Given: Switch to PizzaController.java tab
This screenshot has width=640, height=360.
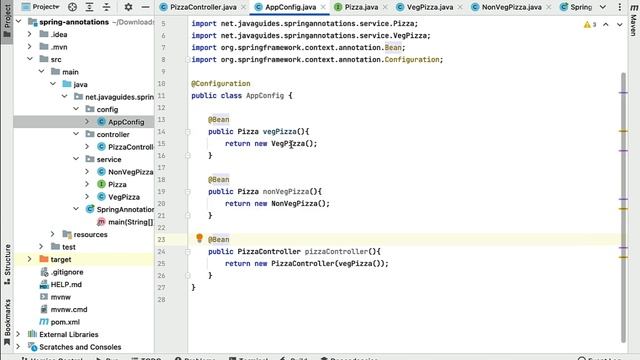Looking at the screenshot, I should [203, 7].
